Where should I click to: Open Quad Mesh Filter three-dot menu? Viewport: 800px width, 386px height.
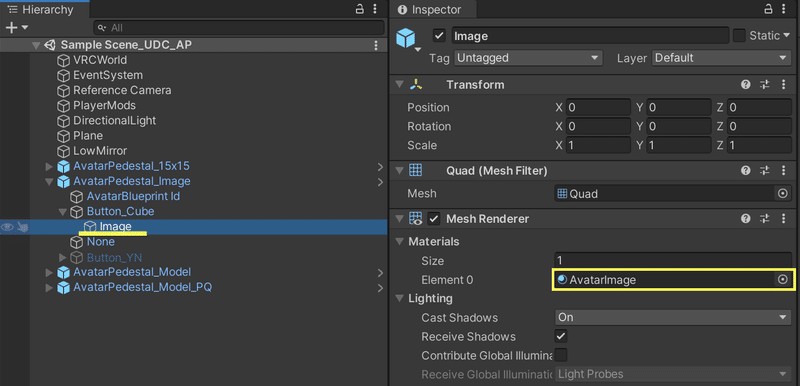coord(783,171)
